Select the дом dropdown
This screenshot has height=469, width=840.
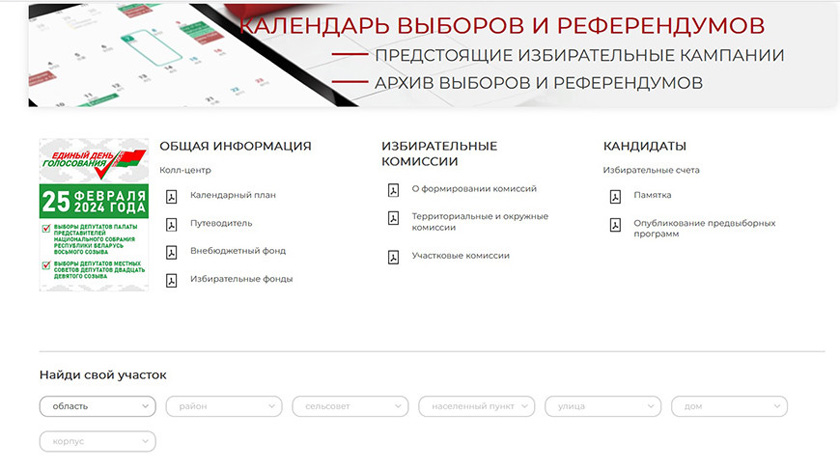[729, 406]
